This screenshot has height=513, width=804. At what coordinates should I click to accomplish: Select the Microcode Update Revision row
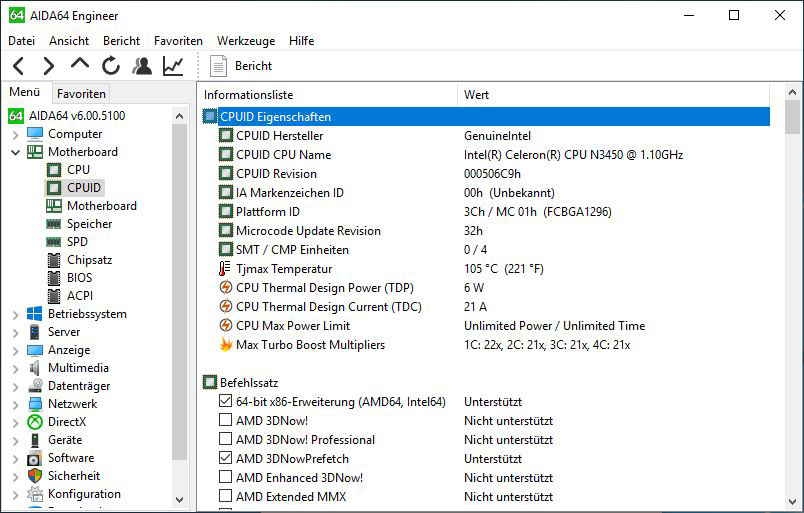click(x=486, y=230)
